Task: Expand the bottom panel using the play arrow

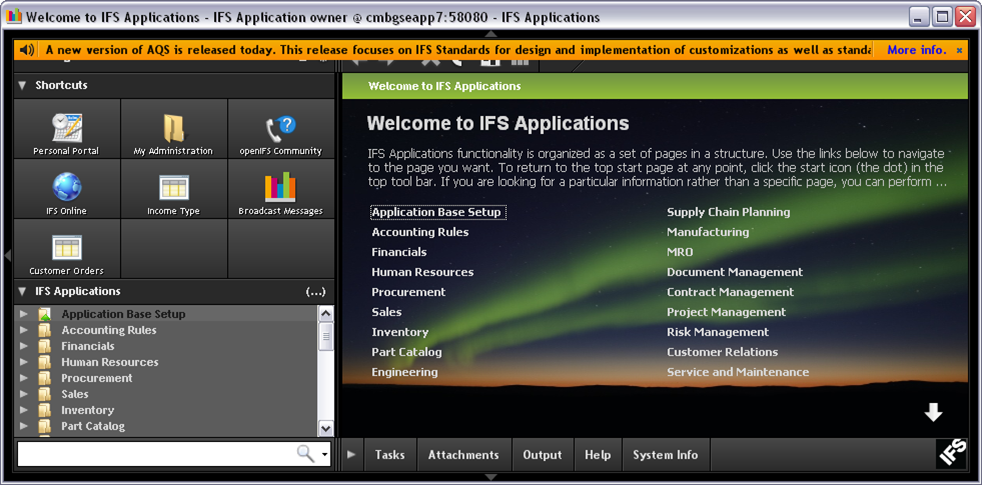Action: [x=351, y=454]
